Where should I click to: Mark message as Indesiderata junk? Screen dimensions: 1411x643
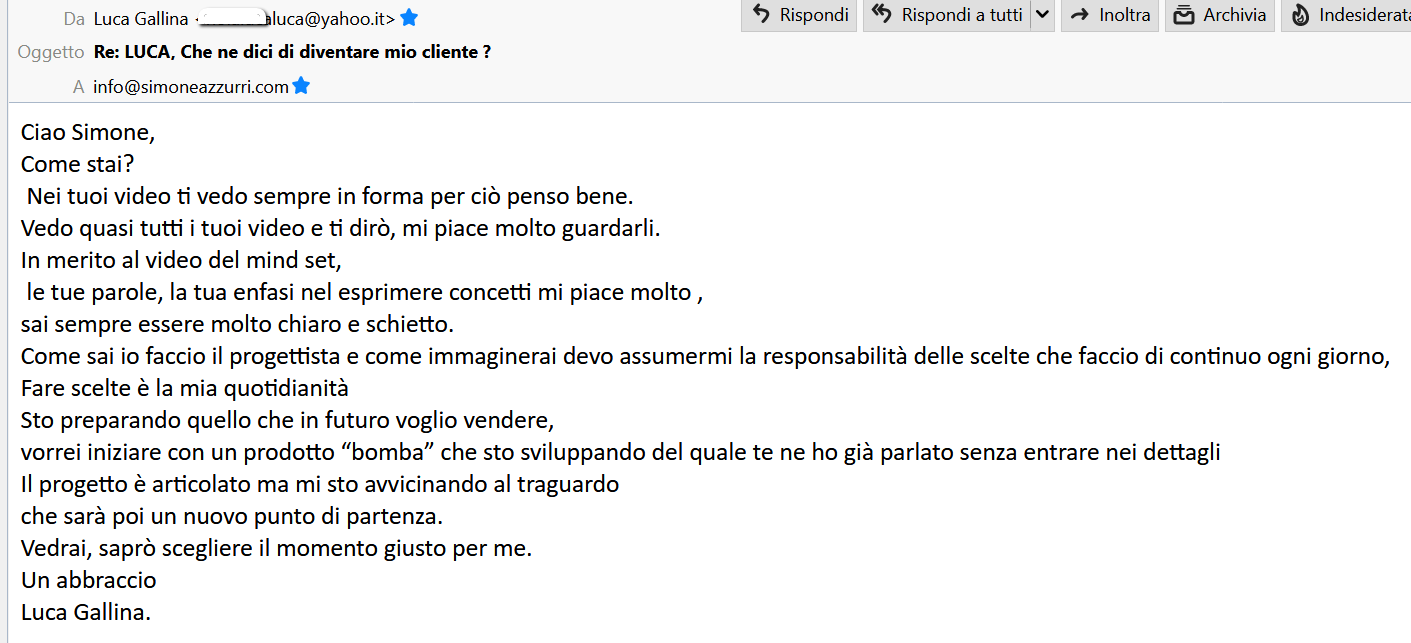click(x=1350, y=15)
